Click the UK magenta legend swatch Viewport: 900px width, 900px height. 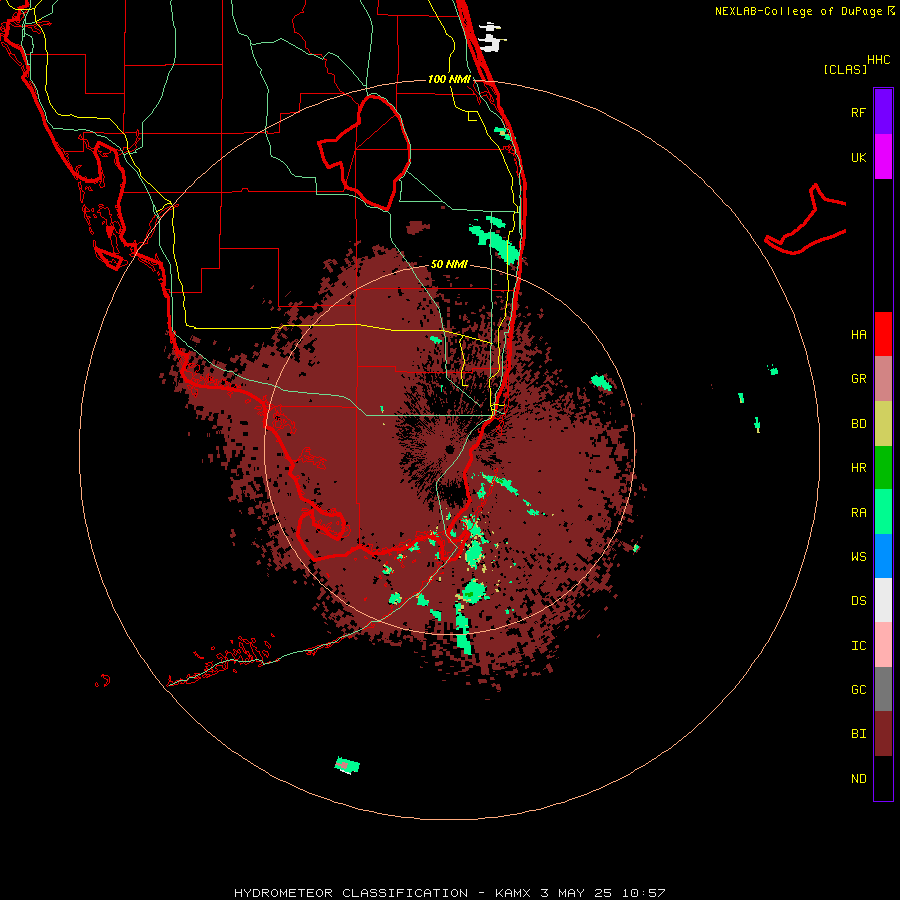tap(883, 157)
